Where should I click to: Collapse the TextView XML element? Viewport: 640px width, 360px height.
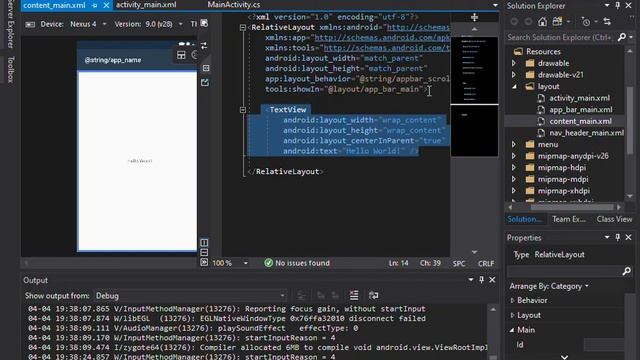pyautogui.click(x=243, y=110)
